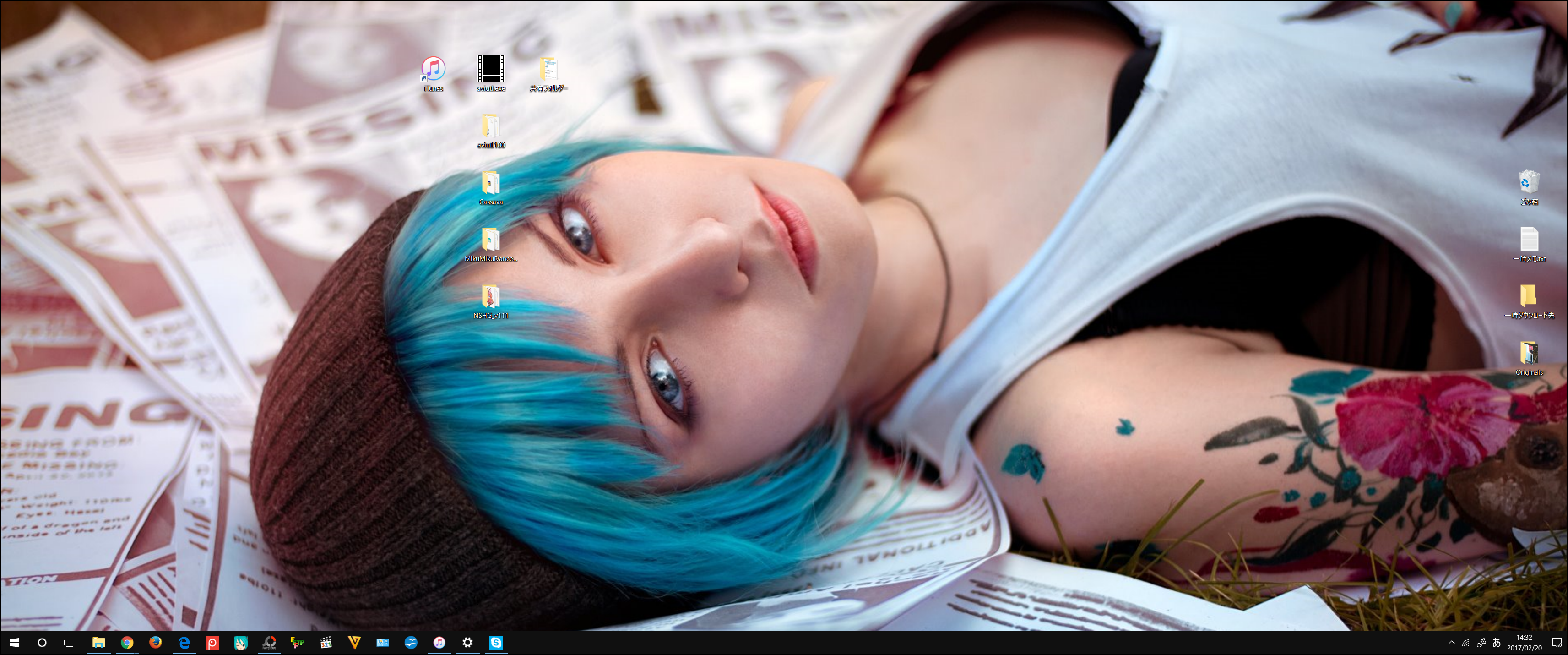
Task: Open Media Player Classic taskbar icon
Action: [326, 642]
